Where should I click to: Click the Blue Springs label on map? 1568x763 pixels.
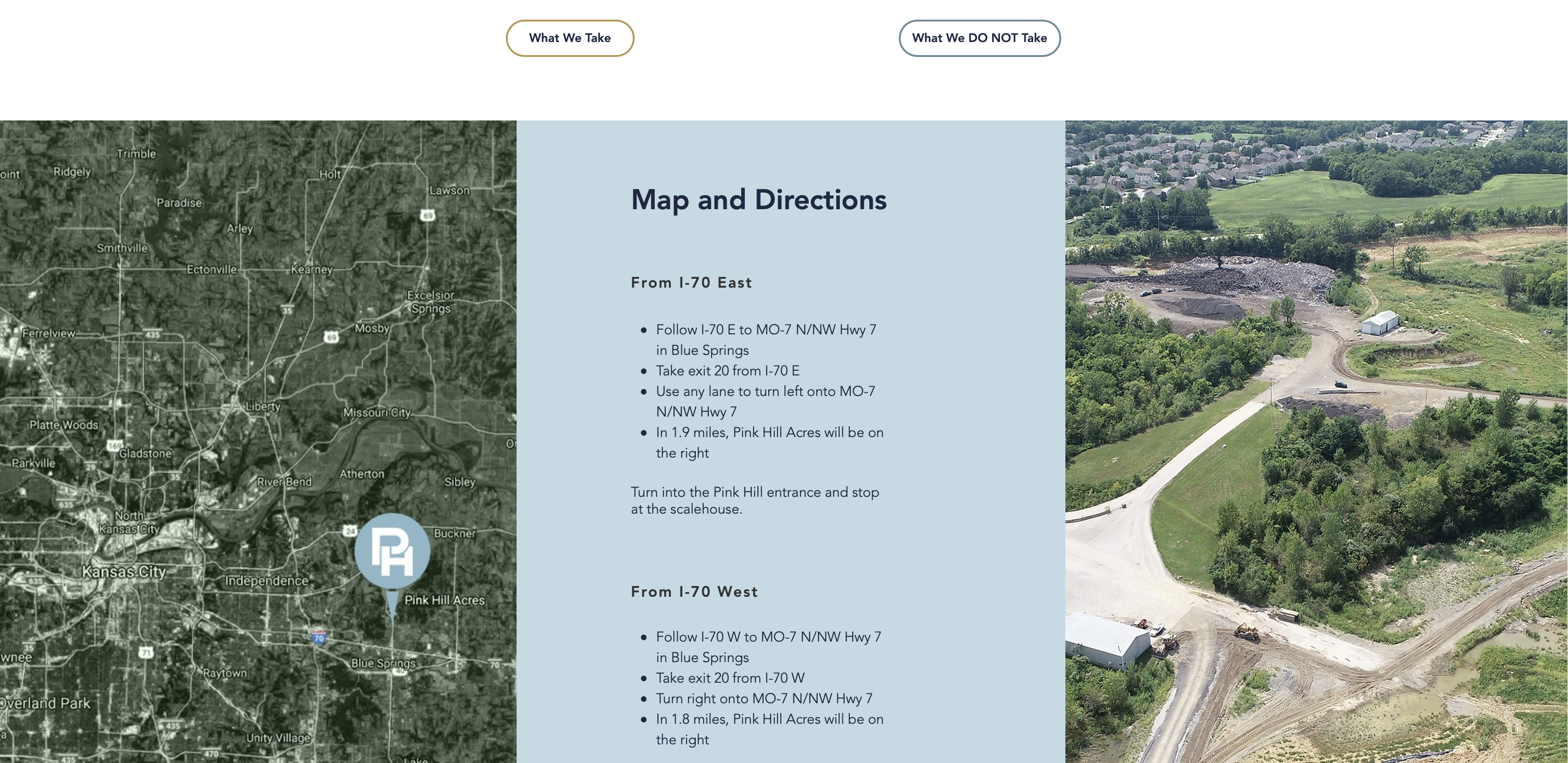click(383, 663)
